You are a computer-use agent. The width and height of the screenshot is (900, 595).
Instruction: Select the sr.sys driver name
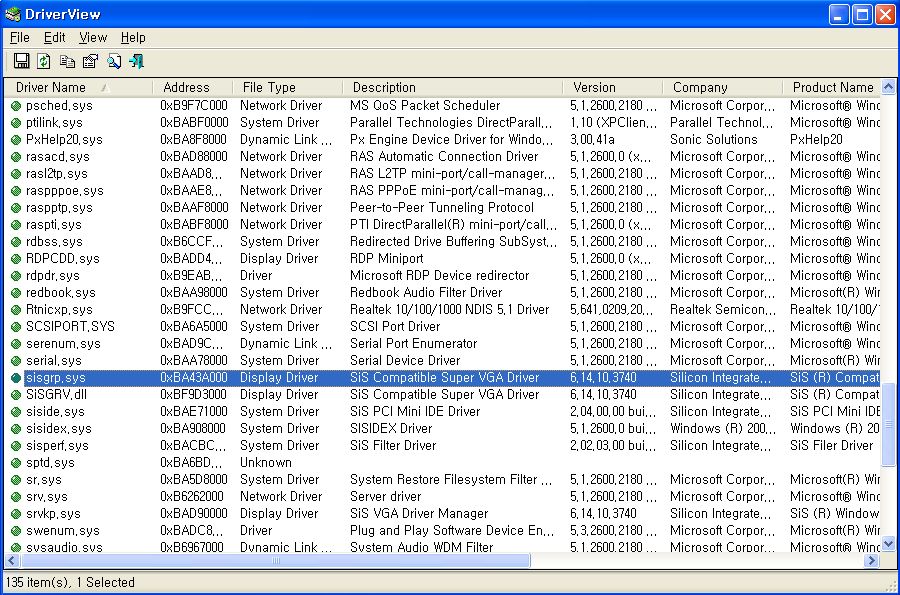[44, 480]
